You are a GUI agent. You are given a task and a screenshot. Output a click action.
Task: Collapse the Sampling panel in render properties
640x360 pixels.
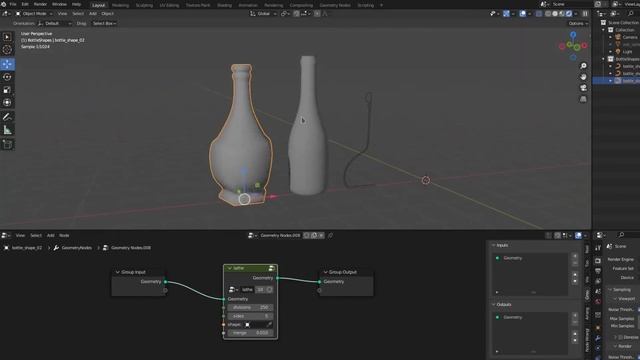tap(610, 289)
